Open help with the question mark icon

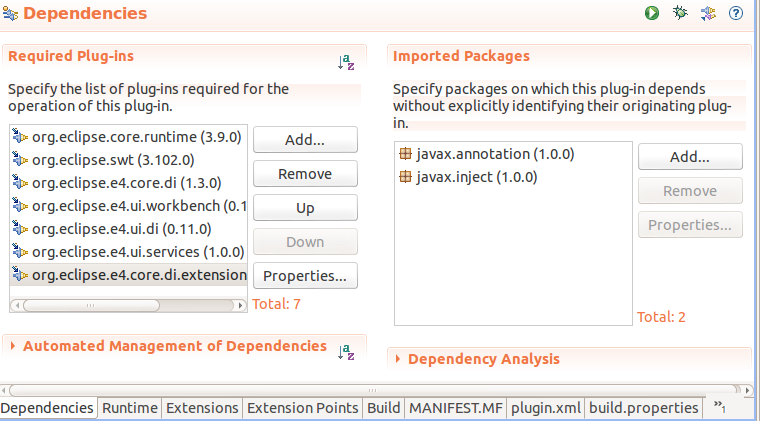(x=736, y=13)
